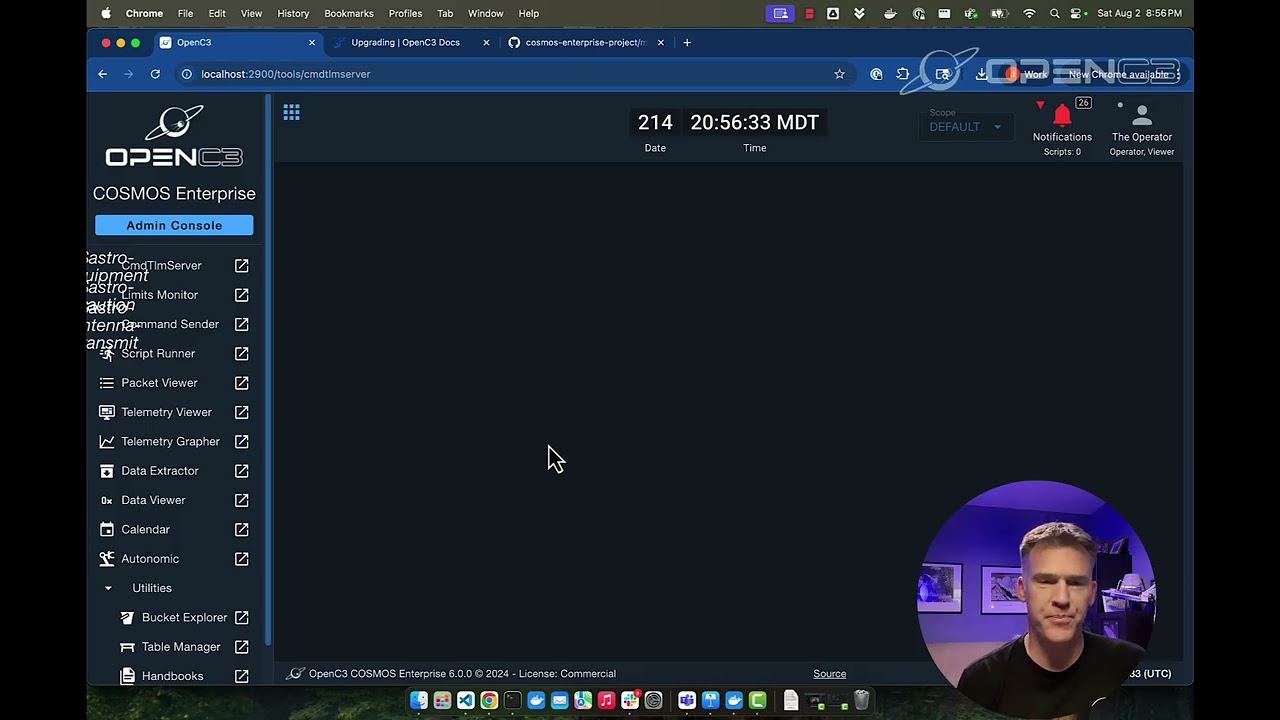
Task: Open Telemetry Grapher in a new tab
Action: 242,441
